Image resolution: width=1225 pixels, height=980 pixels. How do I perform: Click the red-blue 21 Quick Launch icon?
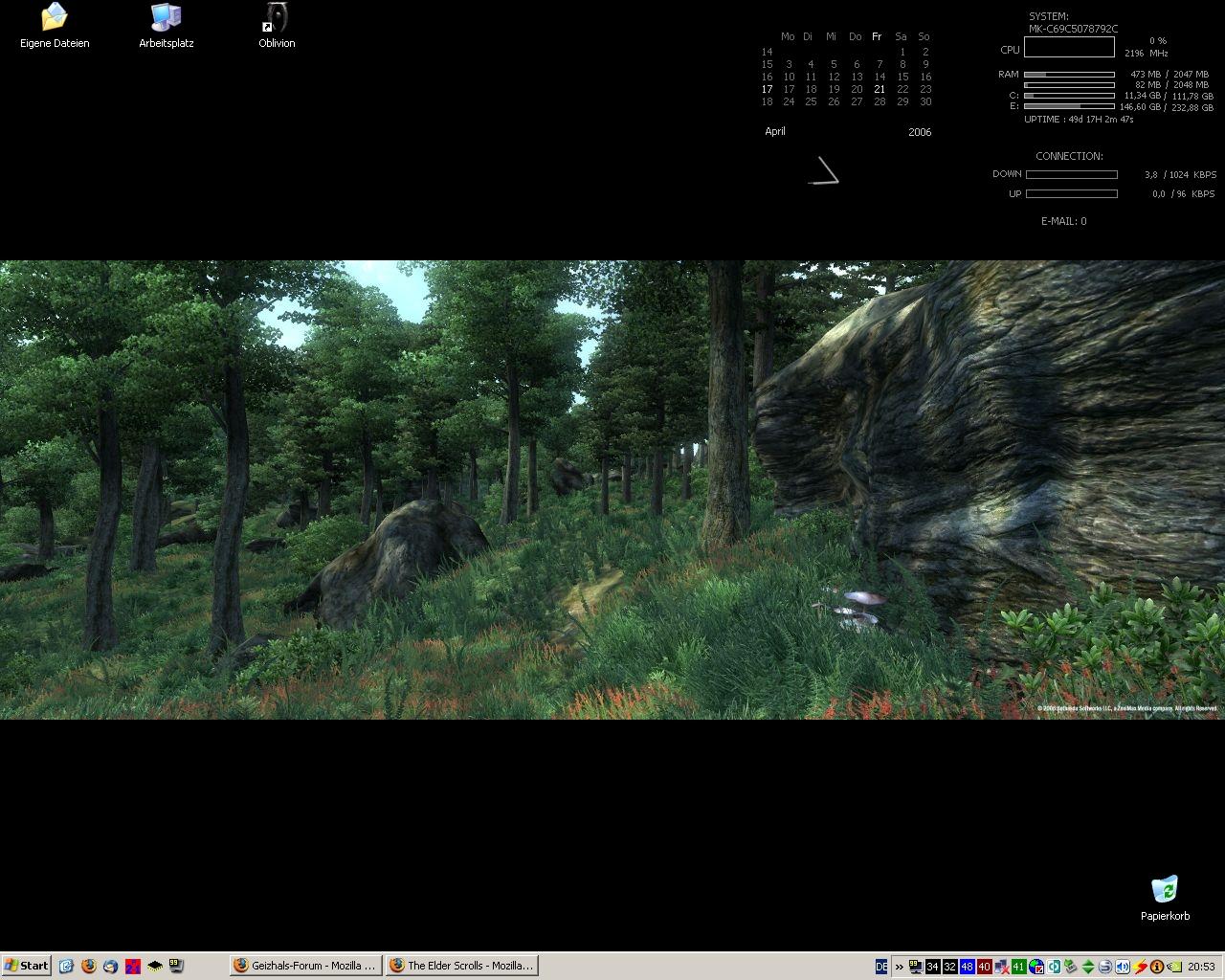133,967
